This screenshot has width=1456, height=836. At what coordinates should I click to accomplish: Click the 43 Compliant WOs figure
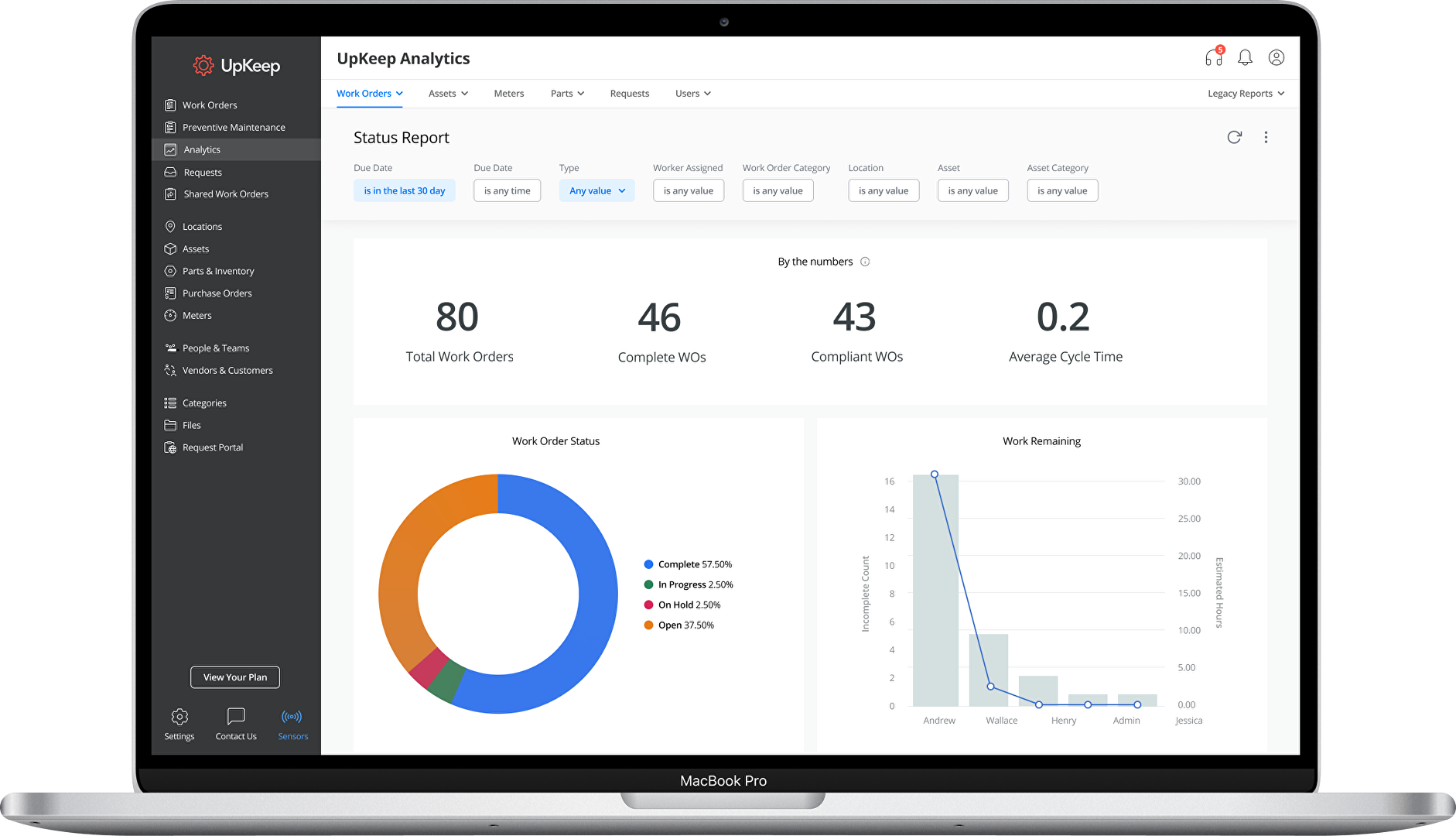(x=855, y=318)
